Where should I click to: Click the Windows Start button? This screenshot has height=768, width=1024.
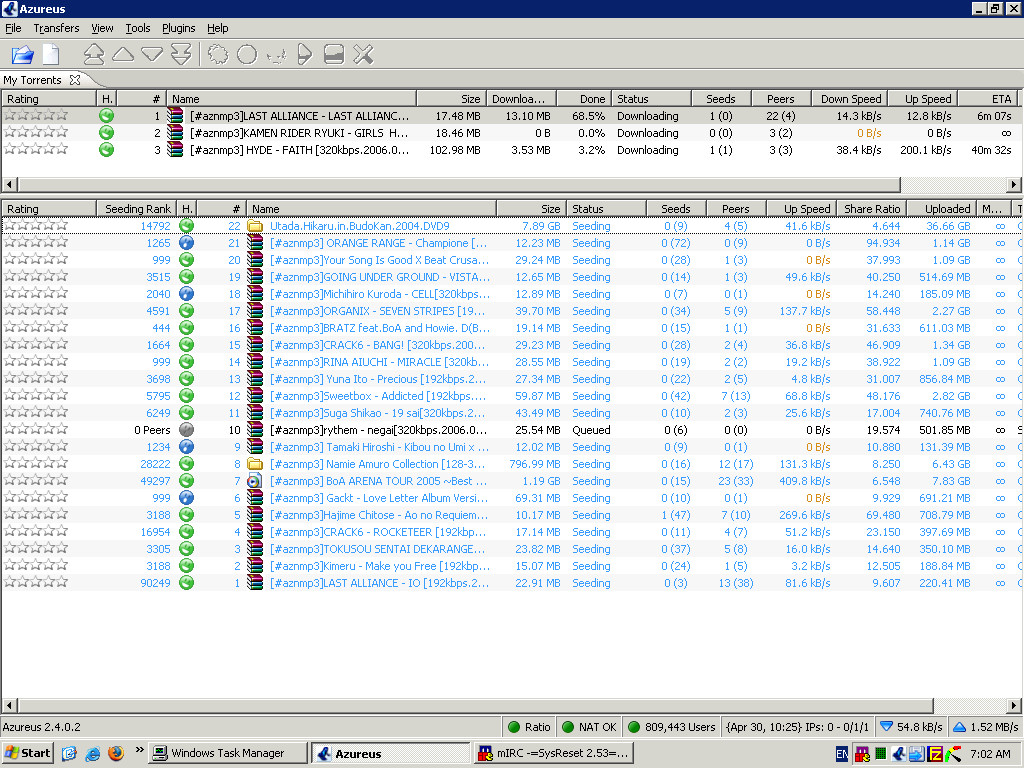[x=28, y=753]
